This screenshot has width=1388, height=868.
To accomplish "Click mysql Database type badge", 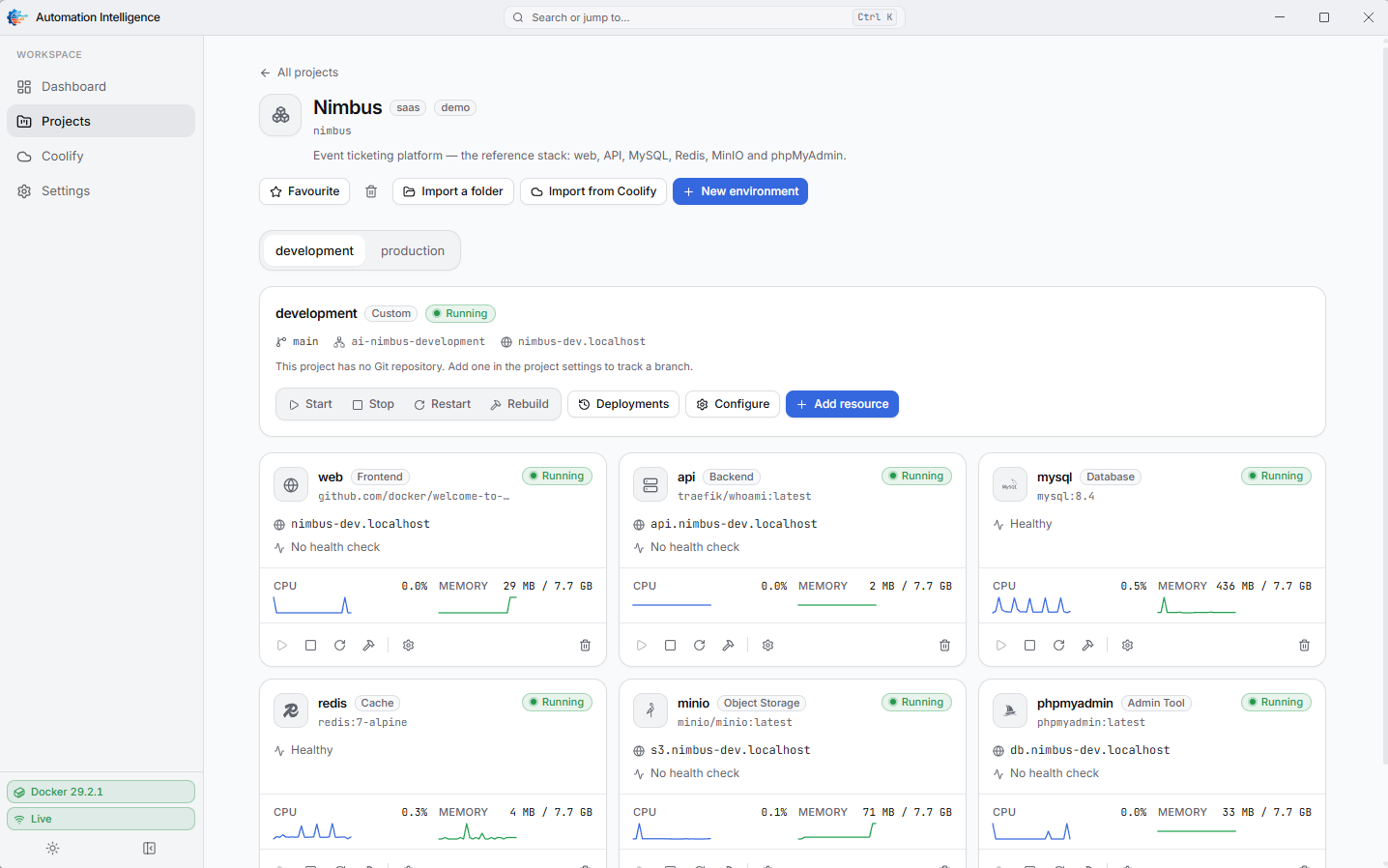I will pos(1111,477).
